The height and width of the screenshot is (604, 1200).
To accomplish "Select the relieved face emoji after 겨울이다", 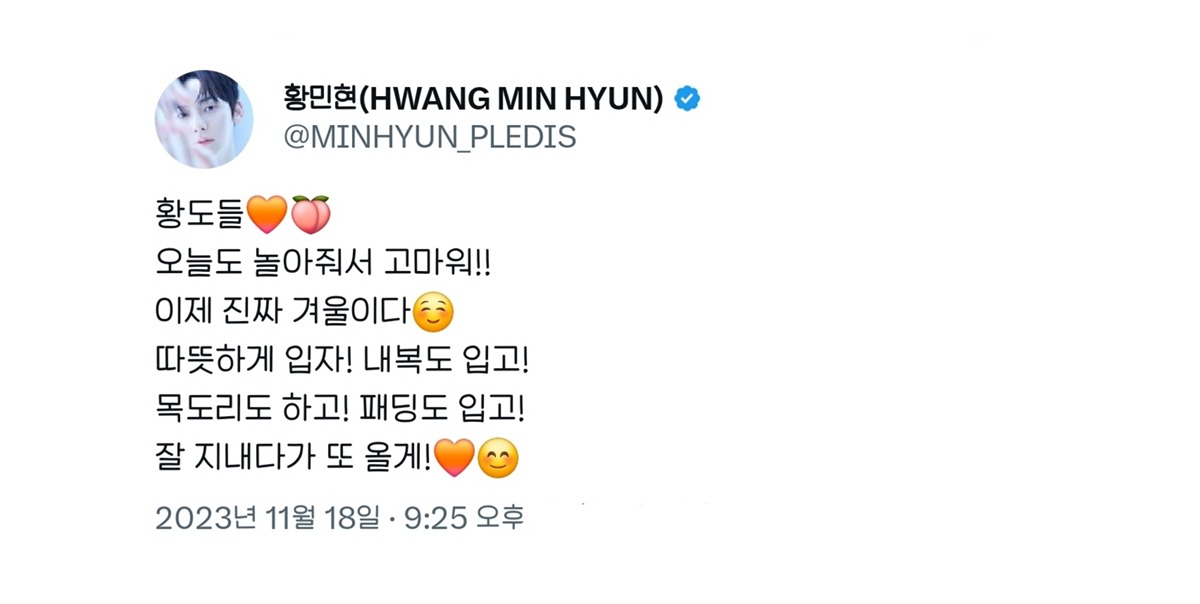I will 433,313.
